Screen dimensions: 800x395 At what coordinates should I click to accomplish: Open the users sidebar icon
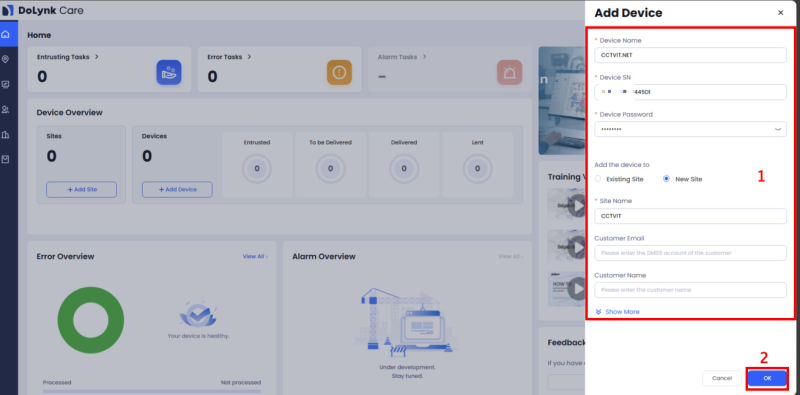[x=6, y=109]
